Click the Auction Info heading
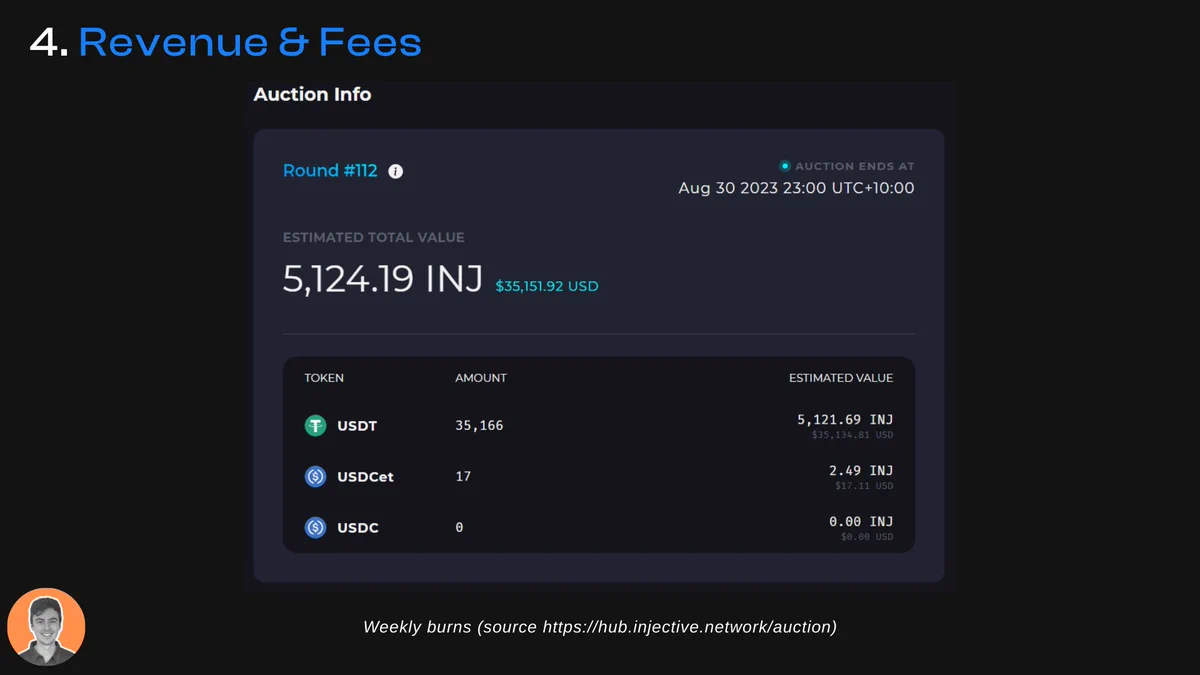The width and height of the screenshot is (1200, 675). click(312, 95)
